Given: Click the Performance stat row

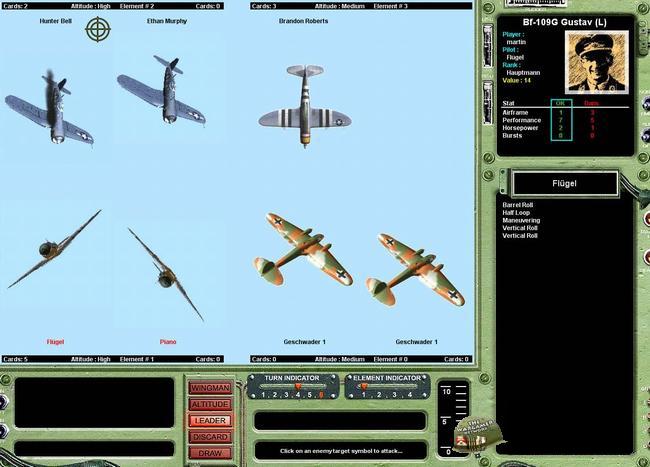Looking at the screenshot, I should tap(565, 120).
